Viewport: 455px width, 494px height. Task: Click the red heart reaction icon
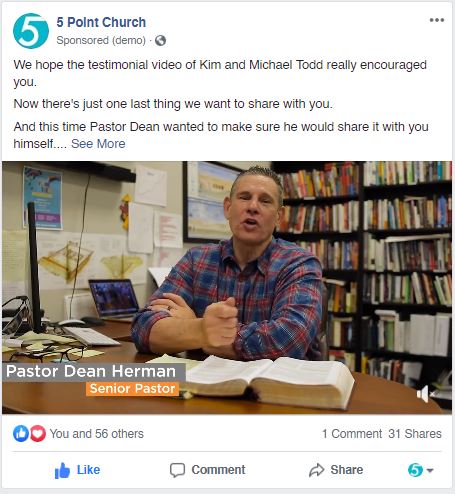tap(38, 434)
